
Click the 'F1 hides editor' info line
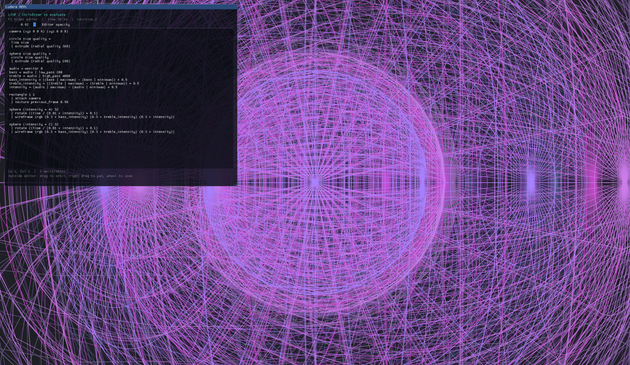(x=53, y=19)
